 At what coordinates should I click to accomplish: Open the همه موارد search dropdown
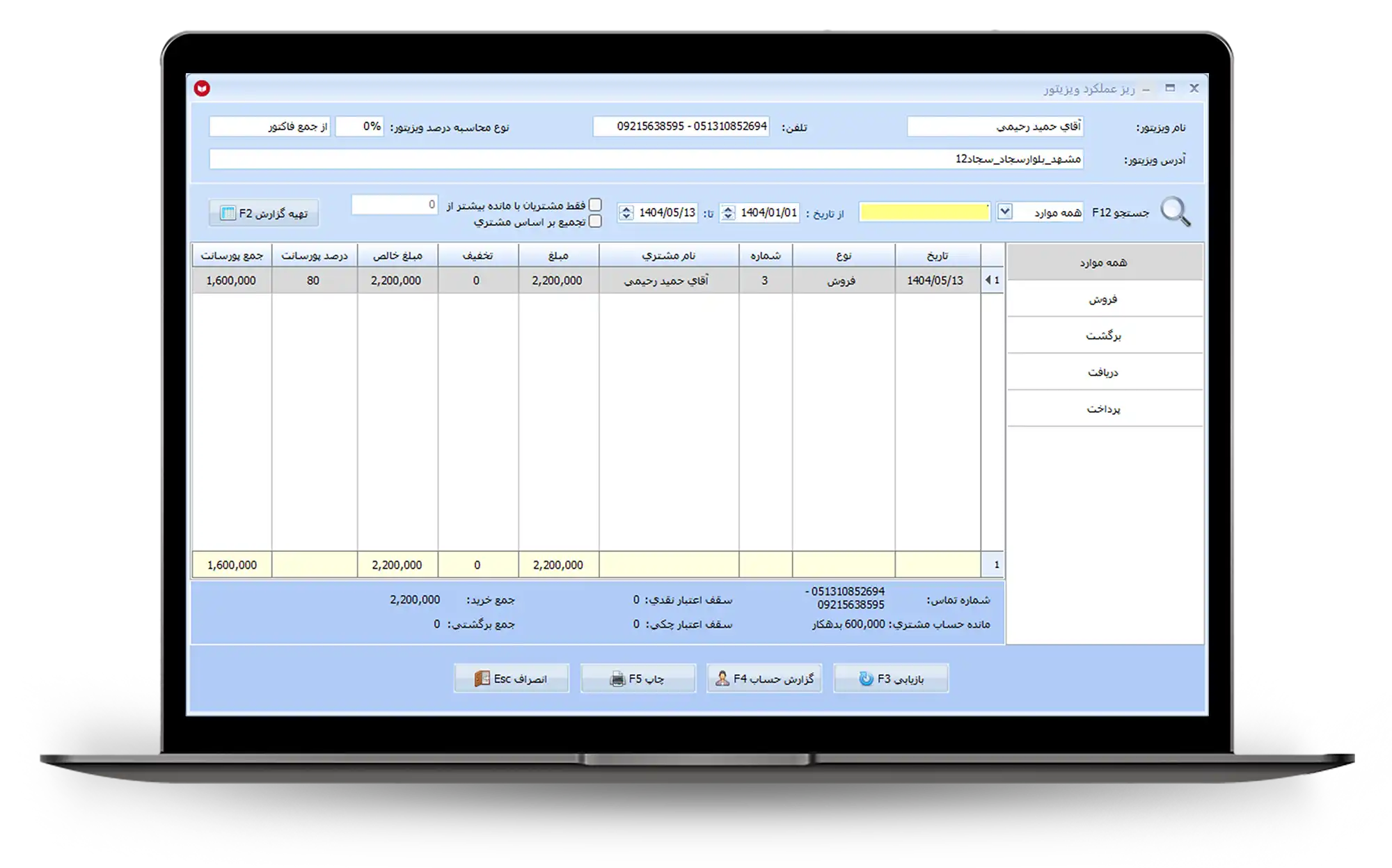tap(1004, 212)
